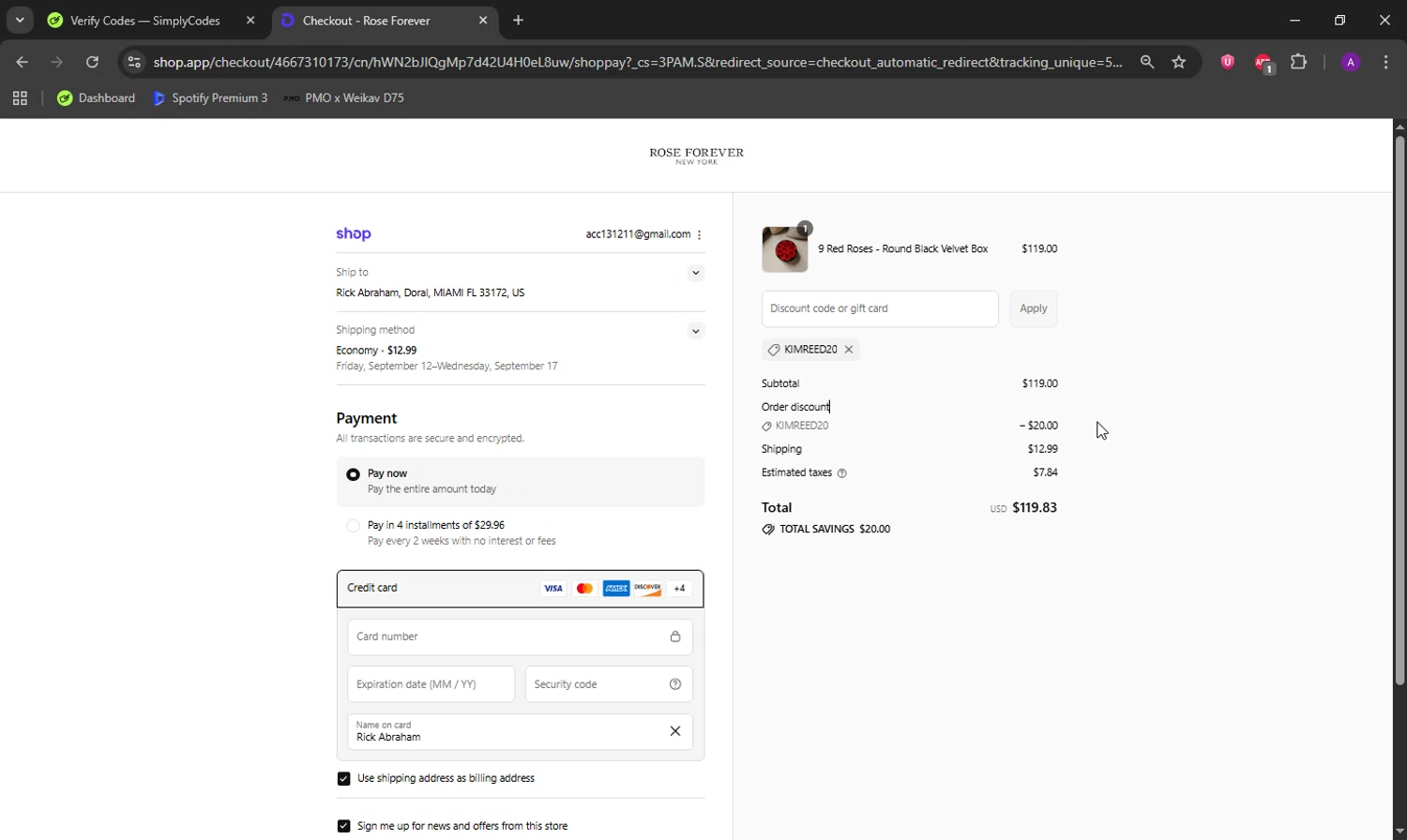Image resolution: width=1407 pixels, height=840 pixels.
Task: Click the Discount code or gift card field
Action: click(x=880, y=308)
